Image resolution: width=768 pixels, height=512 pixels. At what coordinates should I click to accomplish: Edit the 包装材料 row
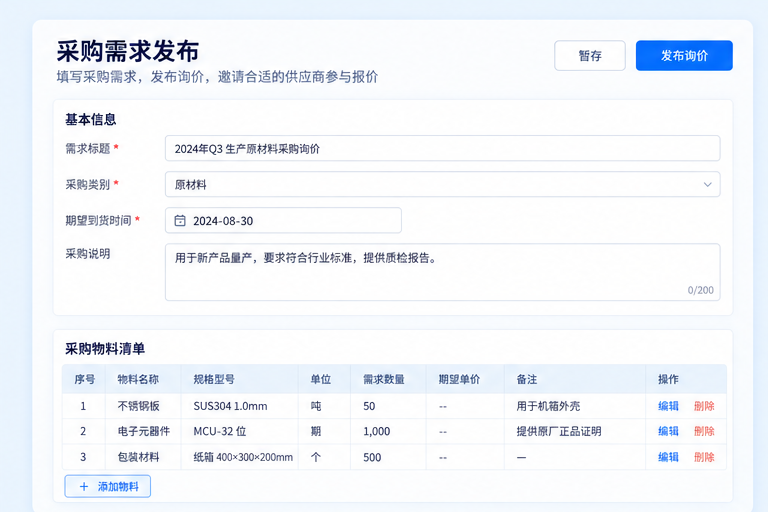tap(668, 457)
